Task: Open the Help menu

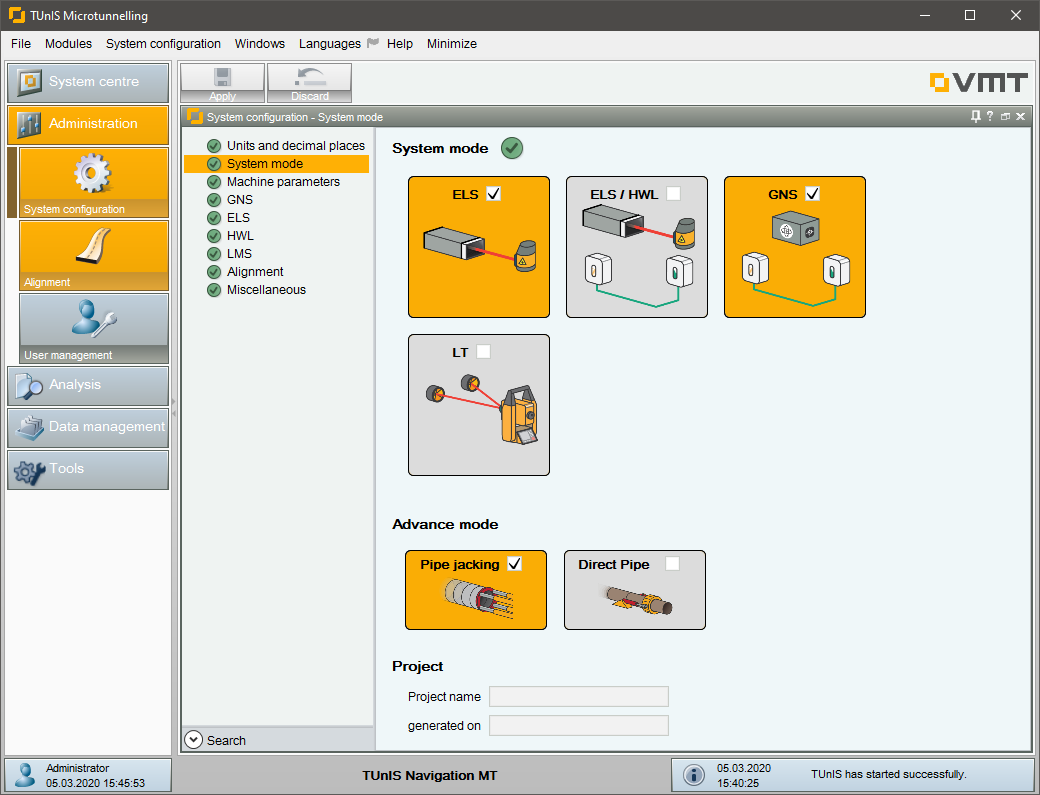Action: tap(400, 44)
